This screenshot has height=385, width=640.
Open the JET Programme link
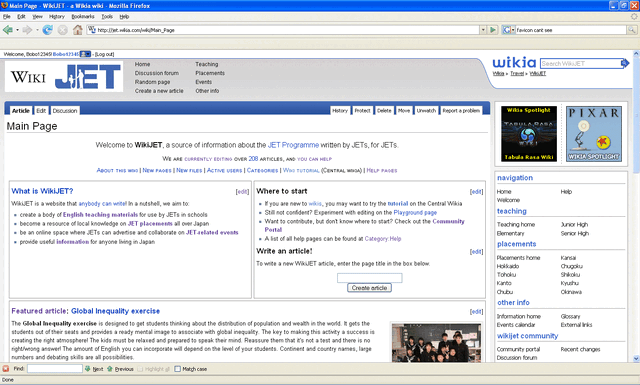point(293,145)
